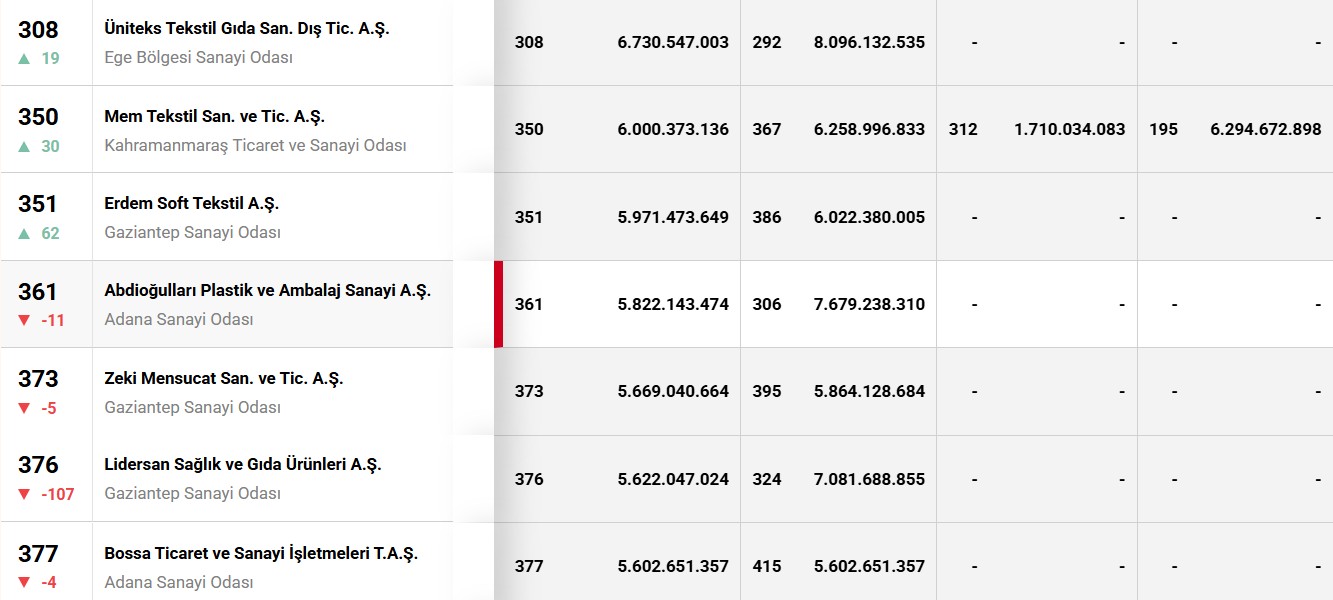Click the red down arrow beside -5
Viewport: 1333px width, 600px height.
pos(24,408)
